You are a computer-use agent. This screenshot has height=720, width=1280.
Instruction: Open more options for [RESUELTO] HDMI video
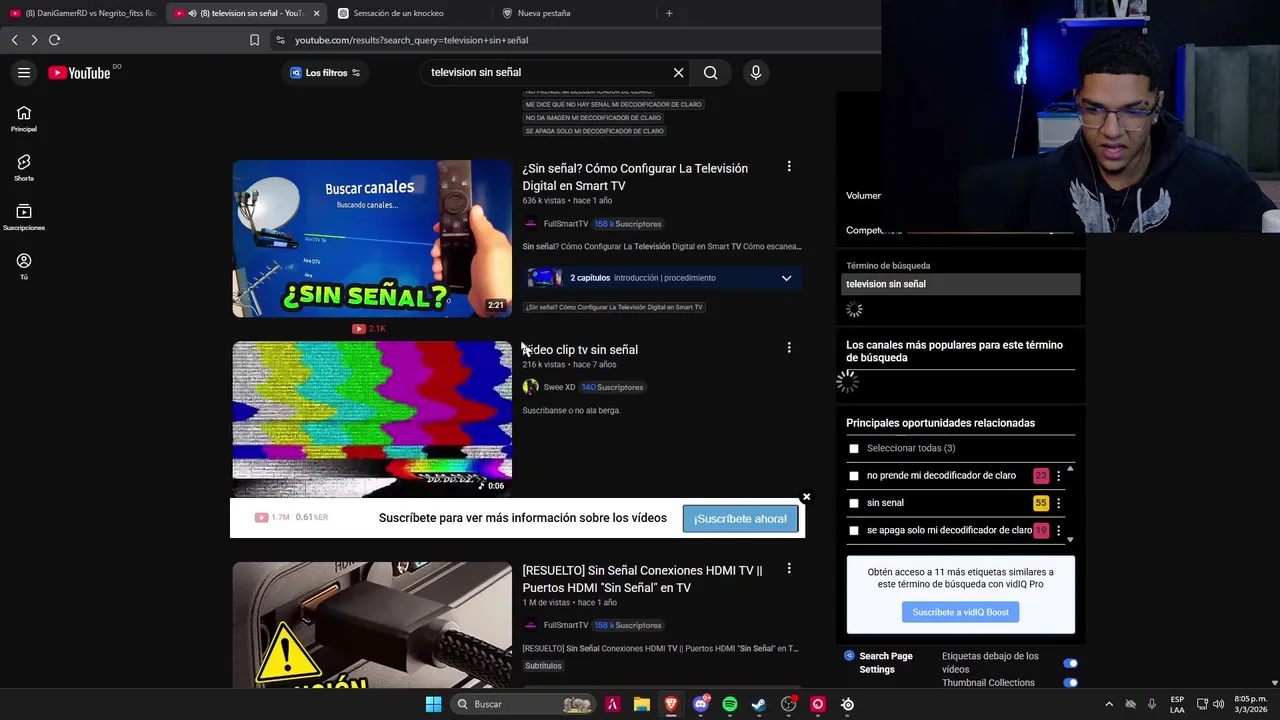pyautogui.click(x=789, y=569)
